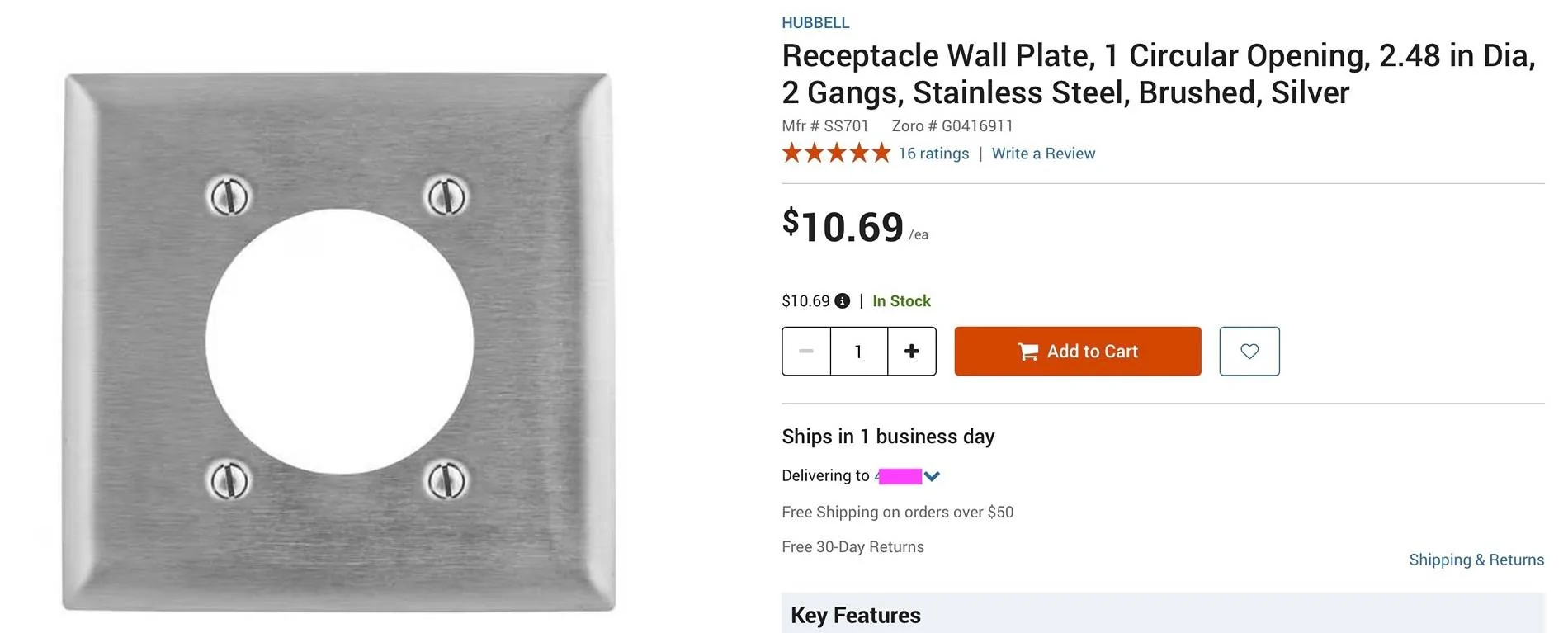Click the In Stock status text
Image resolution: width=1568 pixels, height=633 pixels.
[901, 301]
